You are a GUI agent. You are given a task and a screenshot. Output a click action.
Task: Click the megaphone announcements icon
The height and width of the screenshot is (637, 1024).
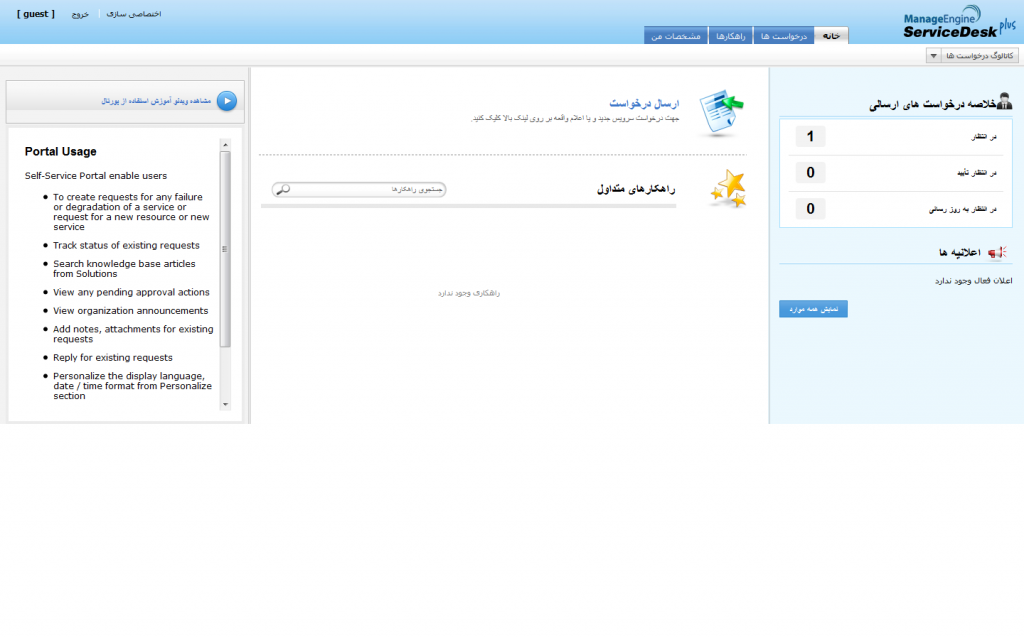pyautogui.click(x=997, y=253)
